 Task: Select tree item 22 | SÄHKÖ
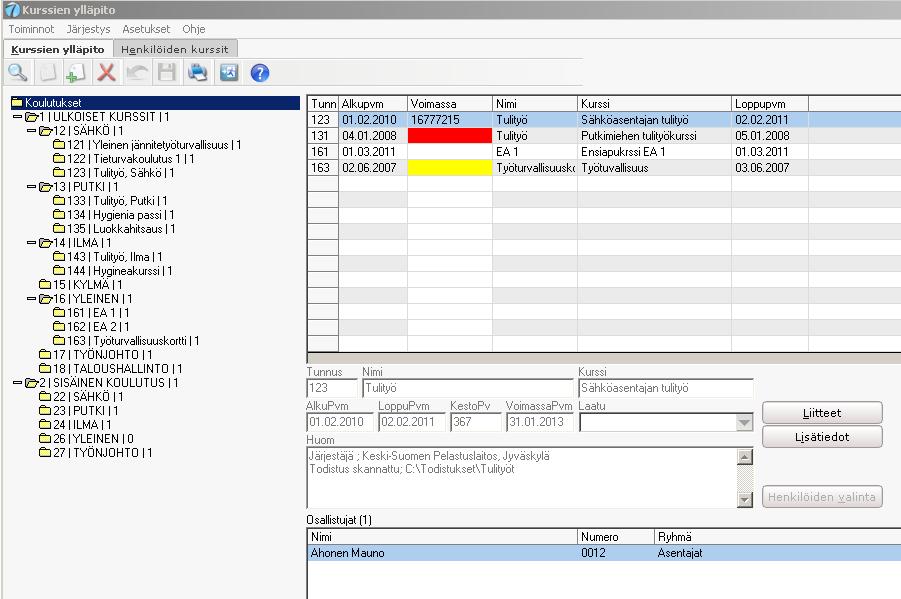(x=88, y=397)
